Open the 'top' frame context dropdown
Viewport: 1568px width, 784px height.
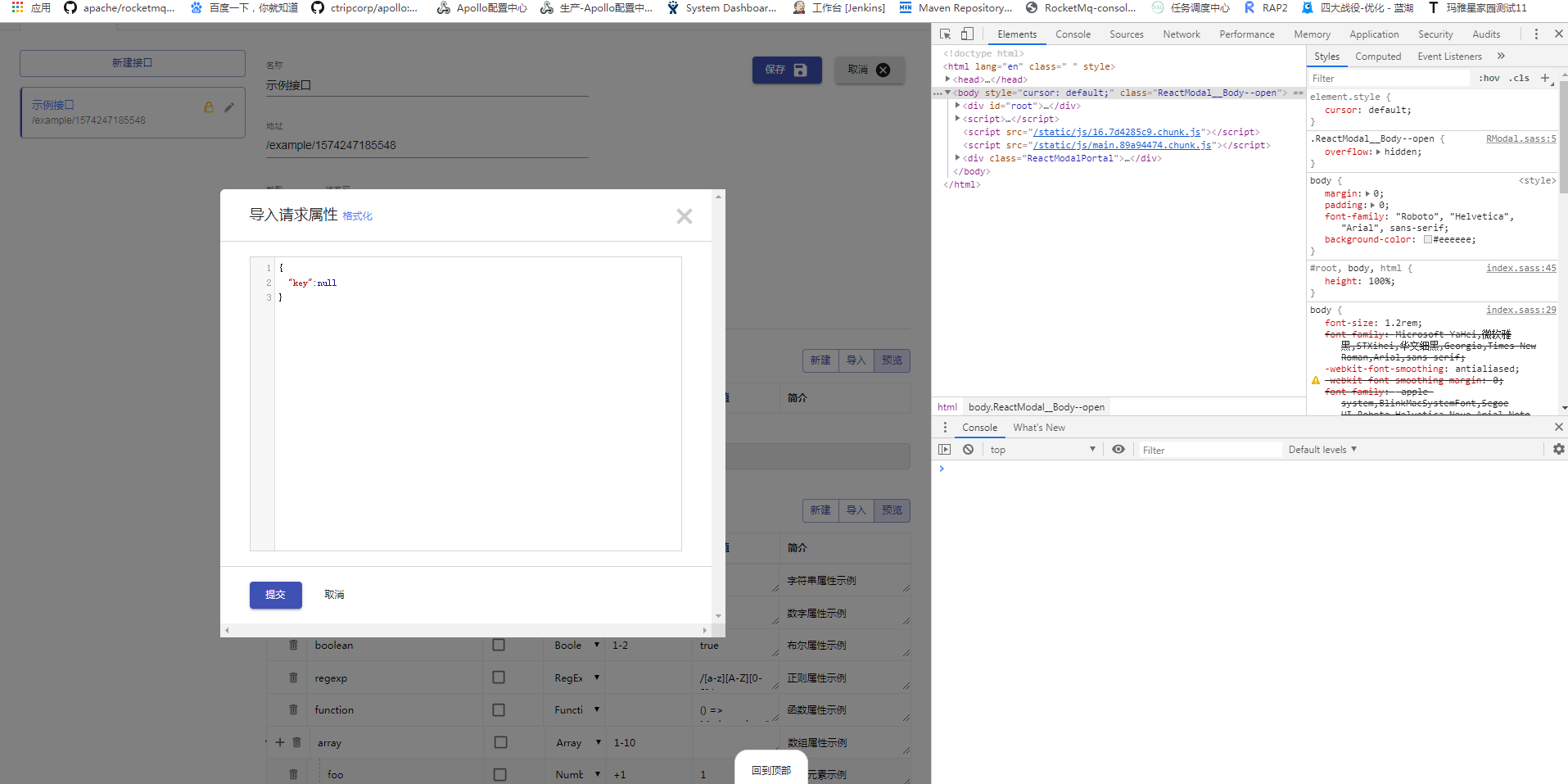coord(1043,449)
